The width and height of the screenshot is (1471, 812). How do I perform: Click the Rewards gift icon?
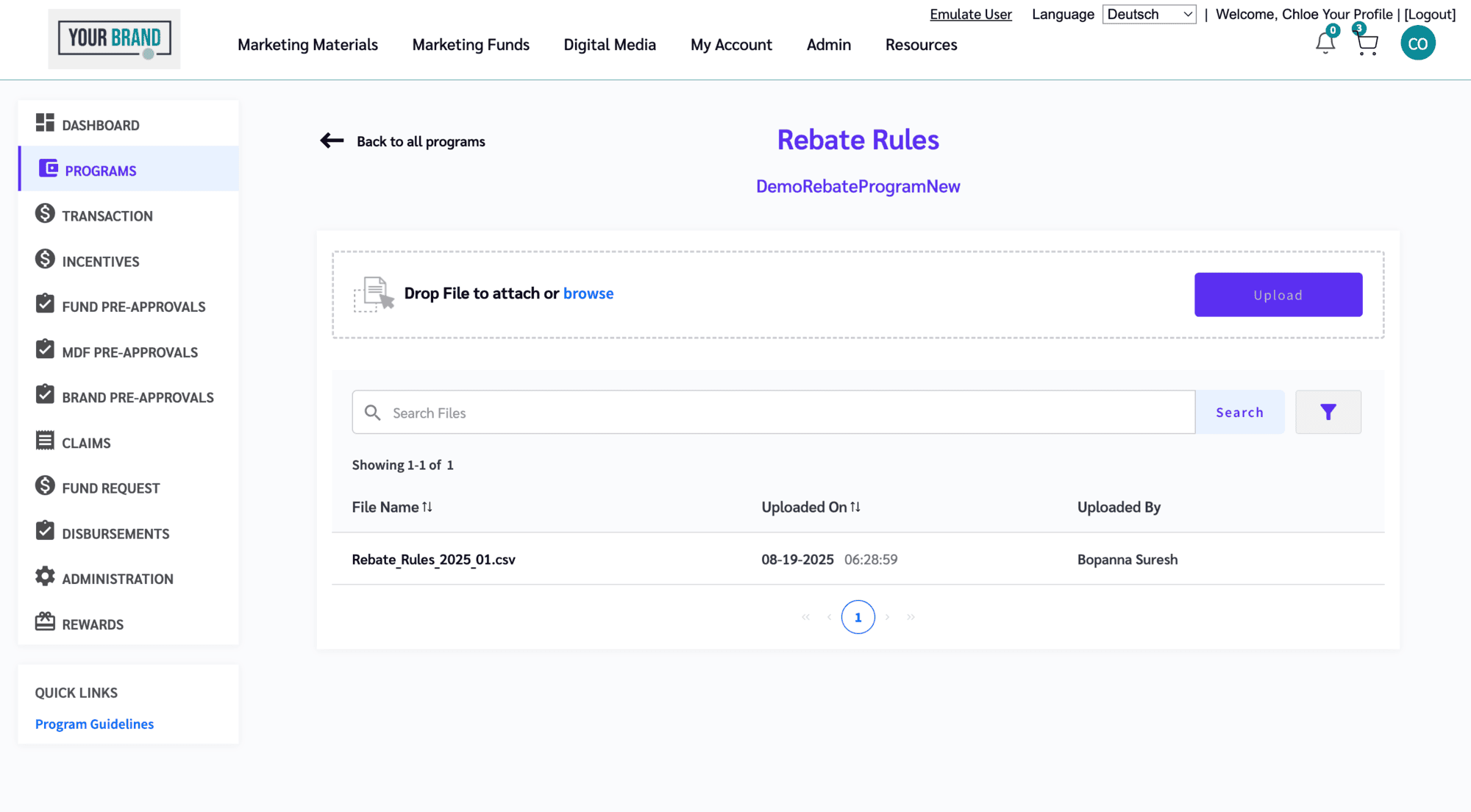45,622
